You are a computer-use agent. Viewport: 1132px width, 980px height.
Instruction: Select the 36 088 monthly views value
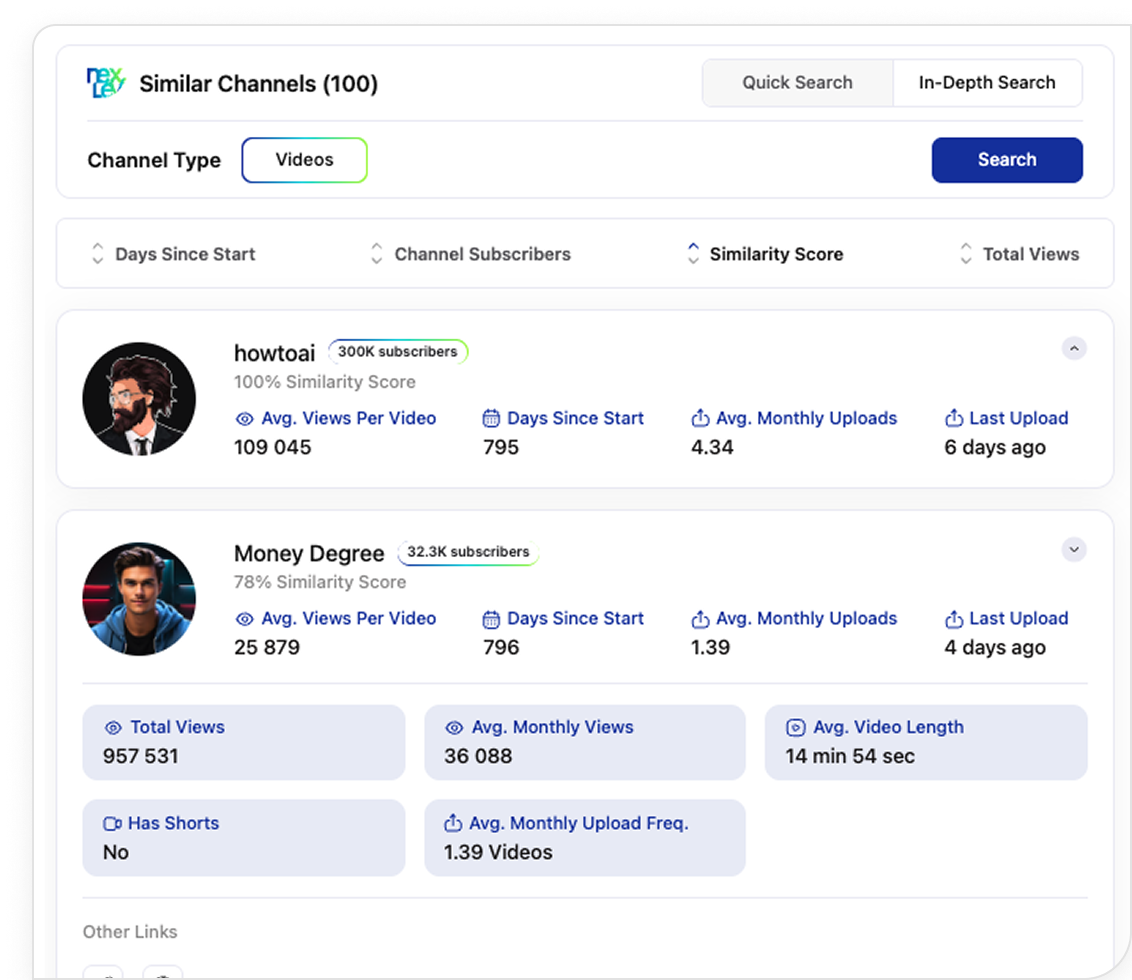(478, 756)
